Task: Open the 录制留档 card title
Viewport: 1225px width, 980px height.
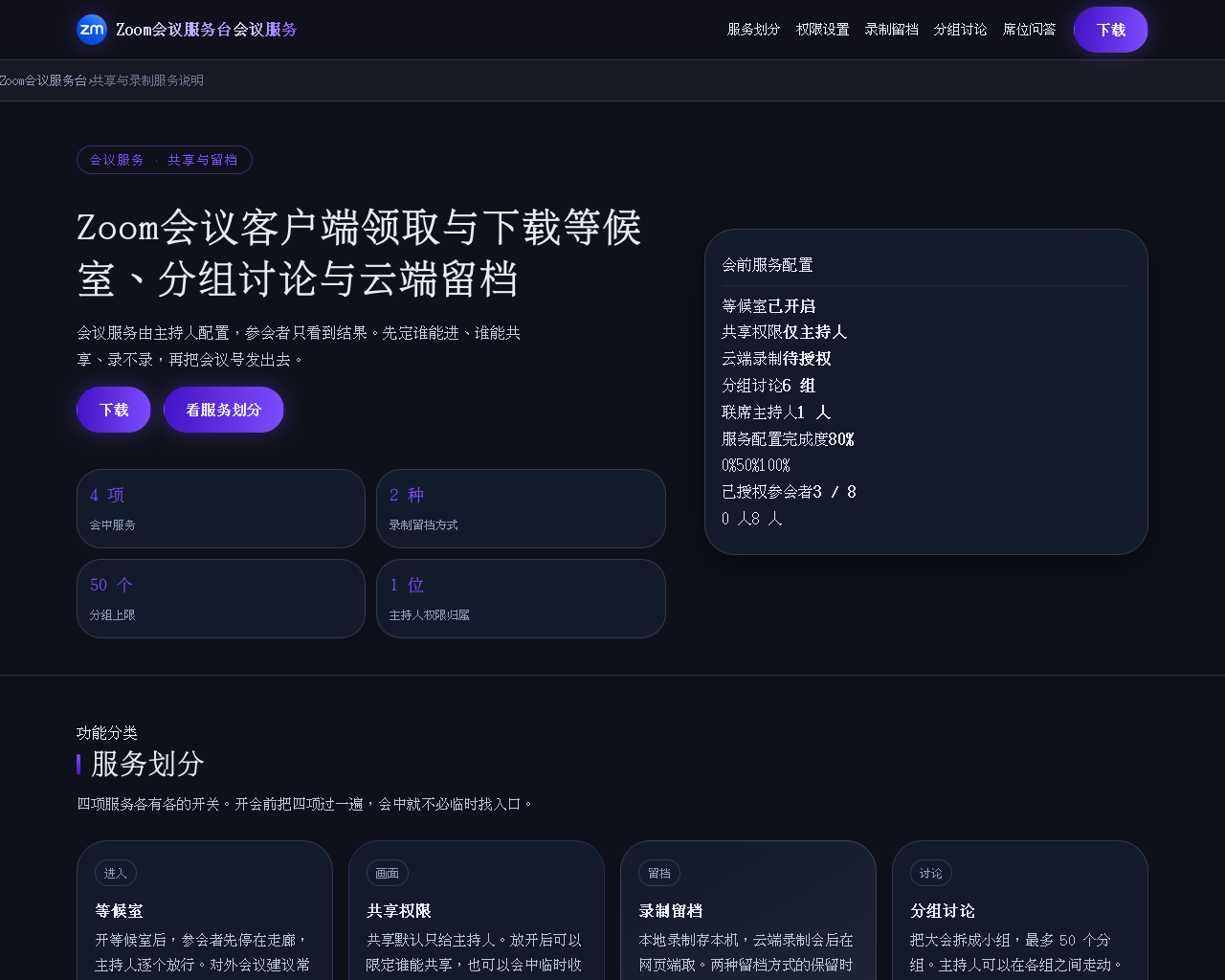Action: [671, 911]
